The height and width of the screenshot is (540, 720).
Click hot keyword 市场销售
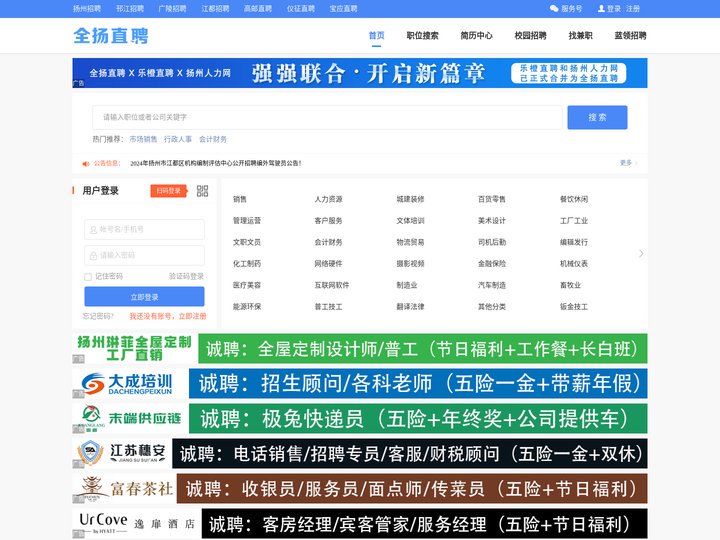143,139
